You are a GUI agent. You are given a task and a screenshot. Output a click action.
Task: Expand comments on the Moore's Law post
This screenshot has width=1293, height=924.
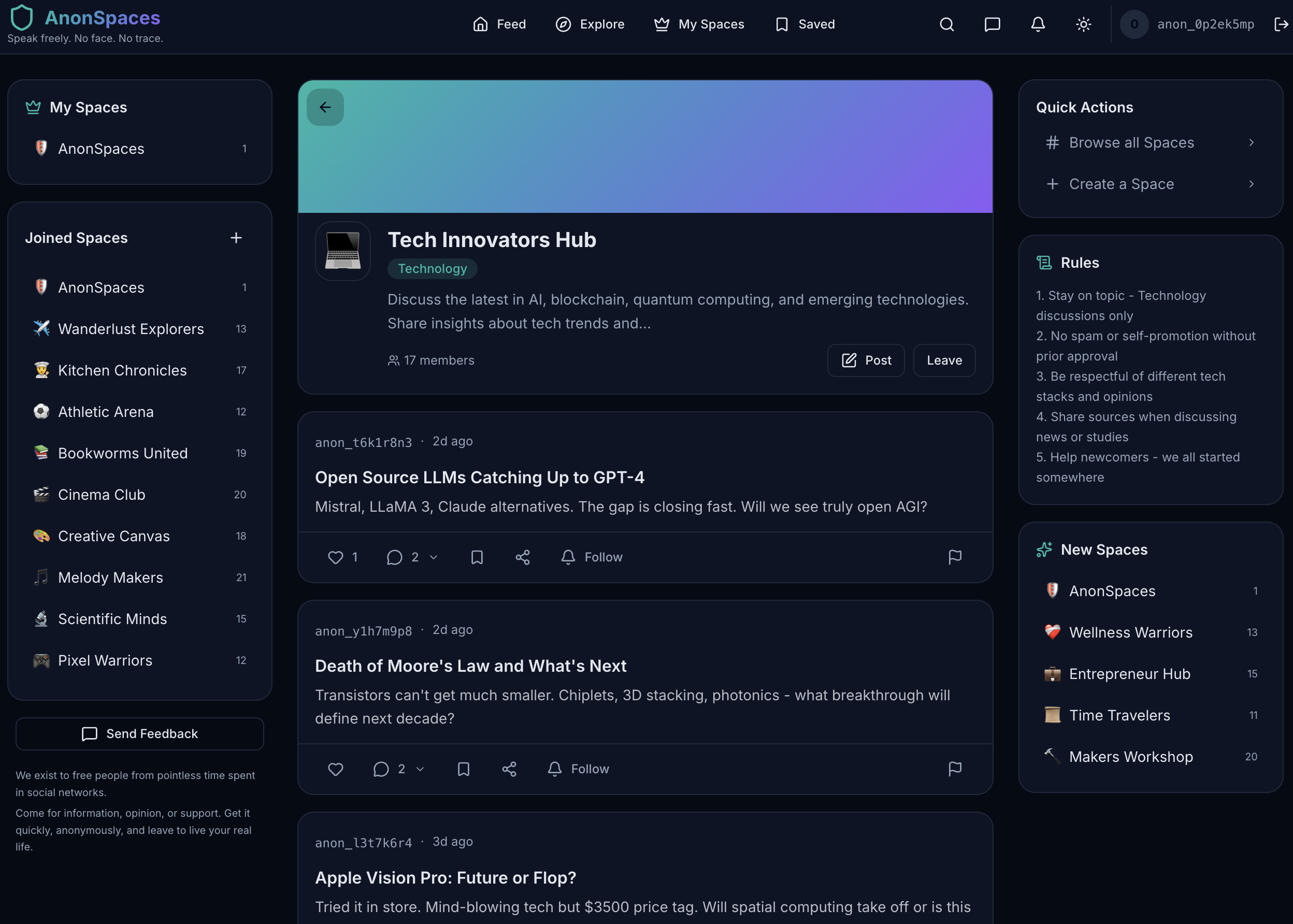pos(421,769)
